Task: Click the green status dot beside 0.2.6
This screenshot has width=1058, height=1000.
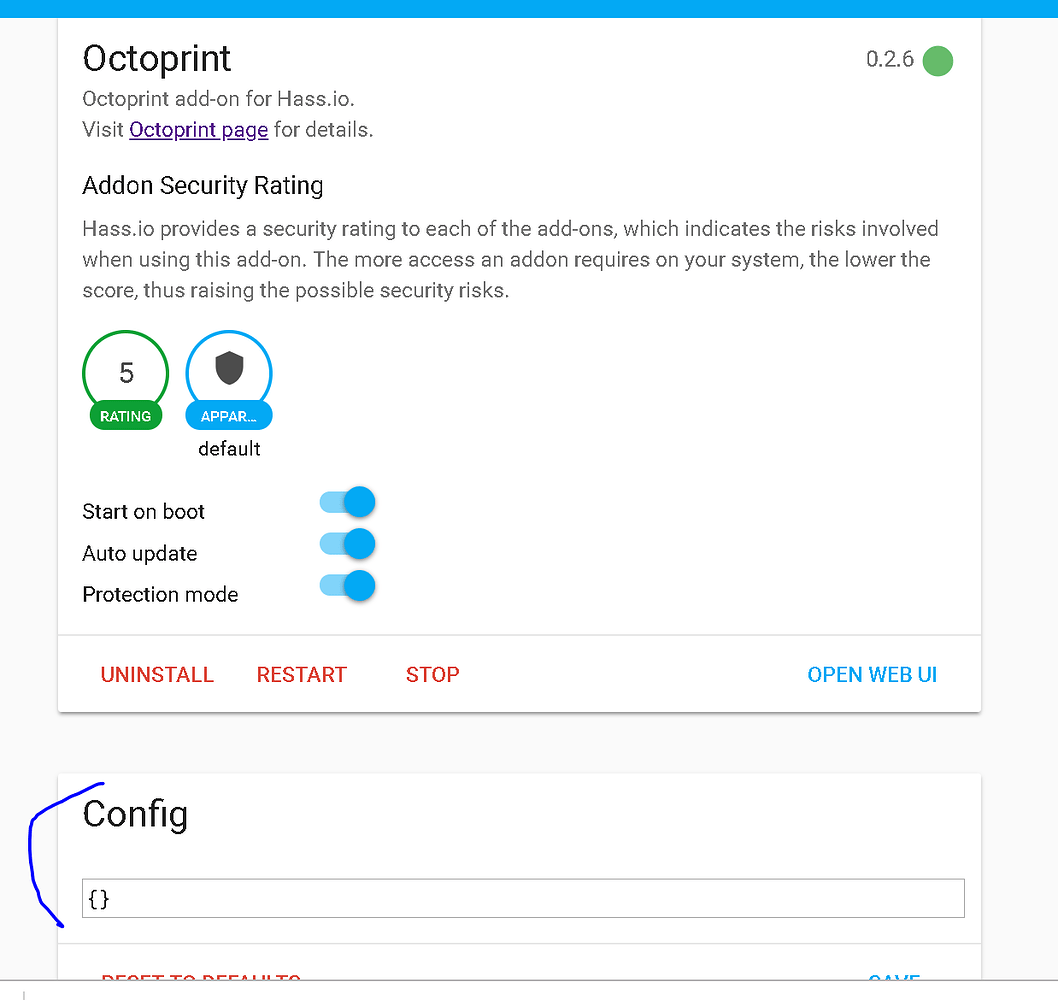Action: (937, 61)
